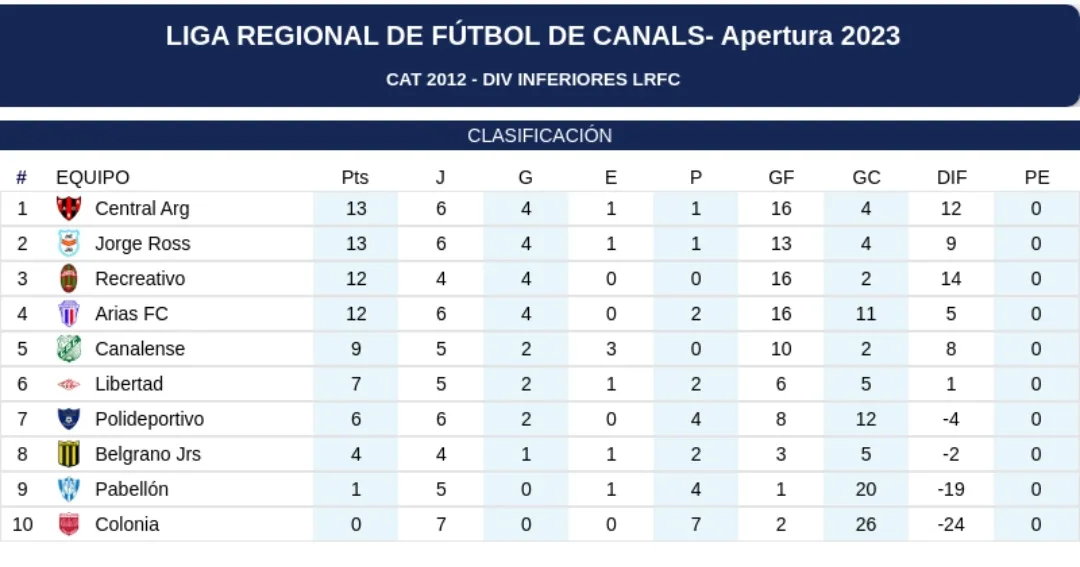Click the green Canalense team crest

[x=68, y=348]
